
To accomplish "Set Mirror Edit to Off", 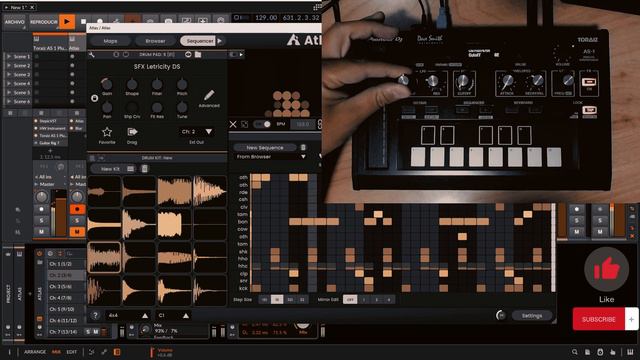I will tap(350, 300).
